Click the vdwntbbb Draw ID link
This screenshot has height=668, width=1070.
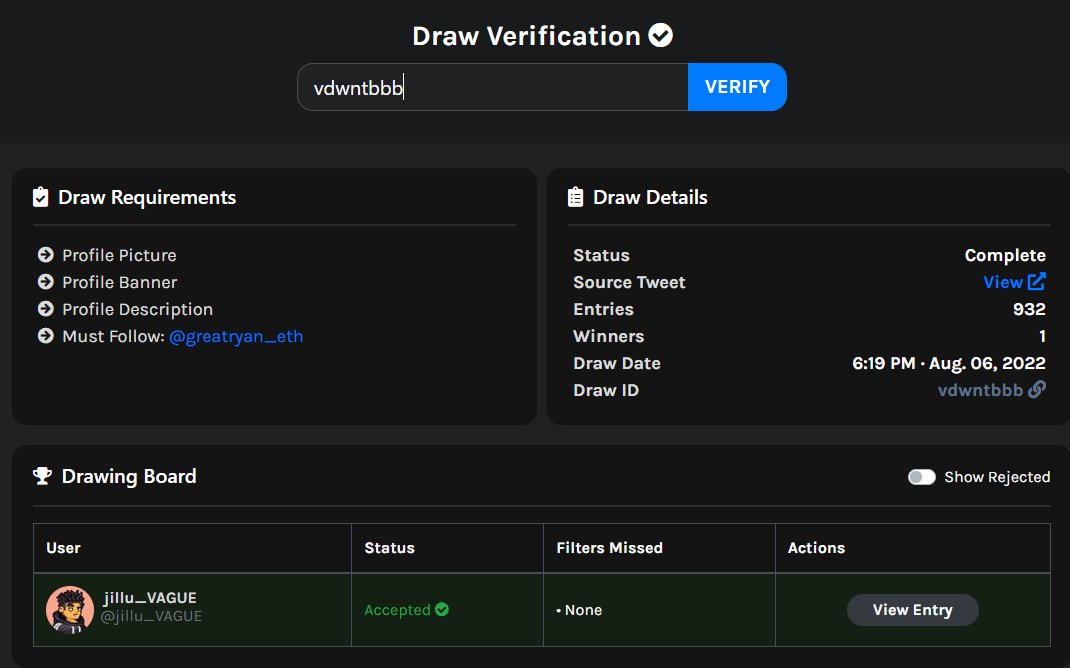click(982, 389)
